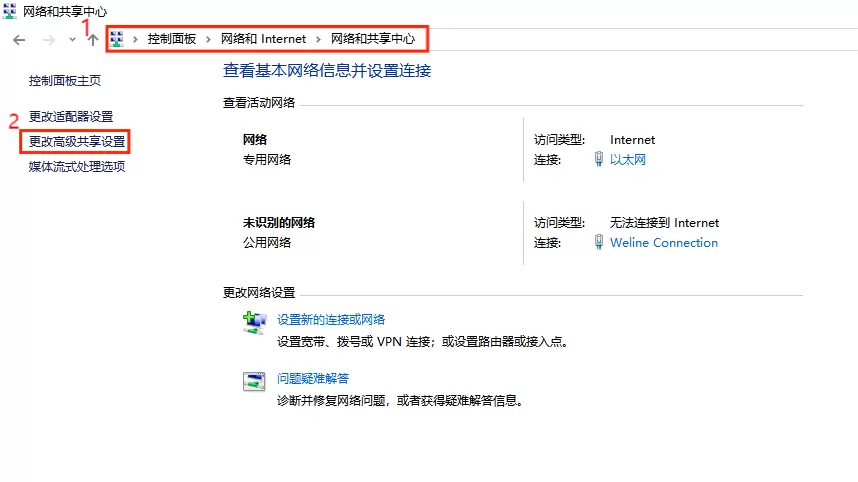
Task: Click the Forward navigation arrow
Action: (x=47, y=39)
